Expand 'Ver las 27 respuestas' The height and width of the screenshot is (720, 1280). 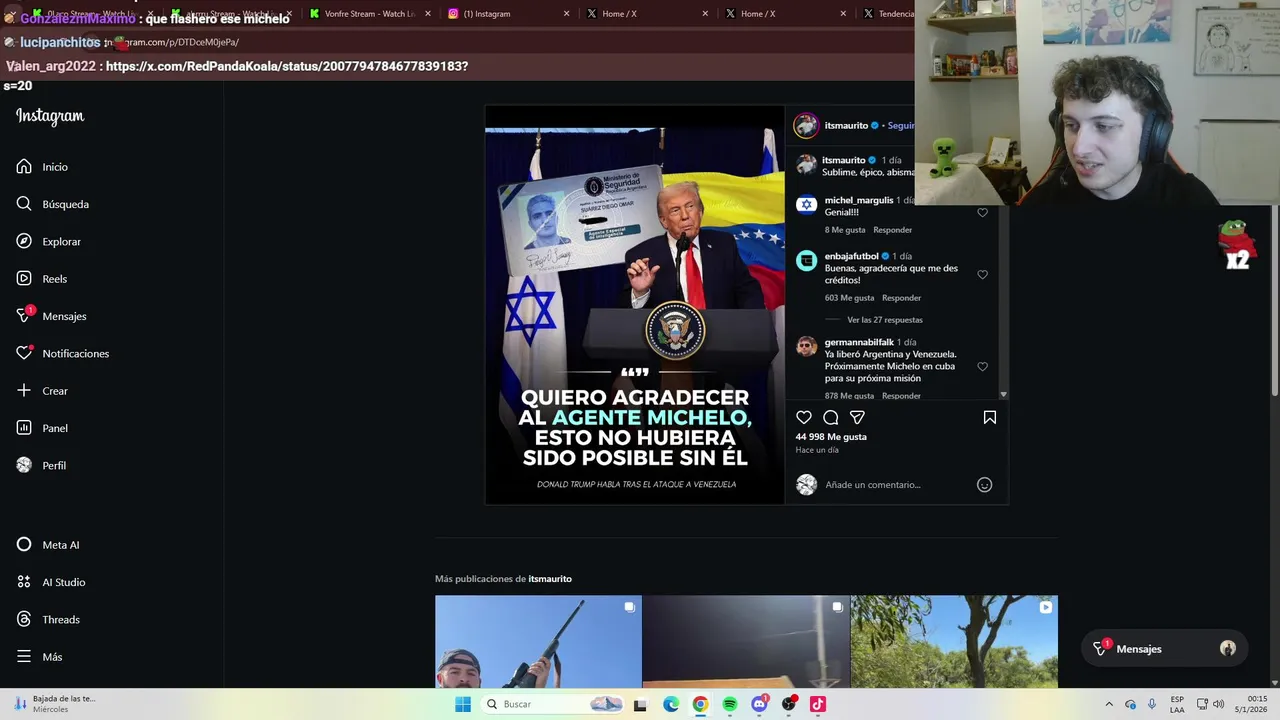click(884, 320)
